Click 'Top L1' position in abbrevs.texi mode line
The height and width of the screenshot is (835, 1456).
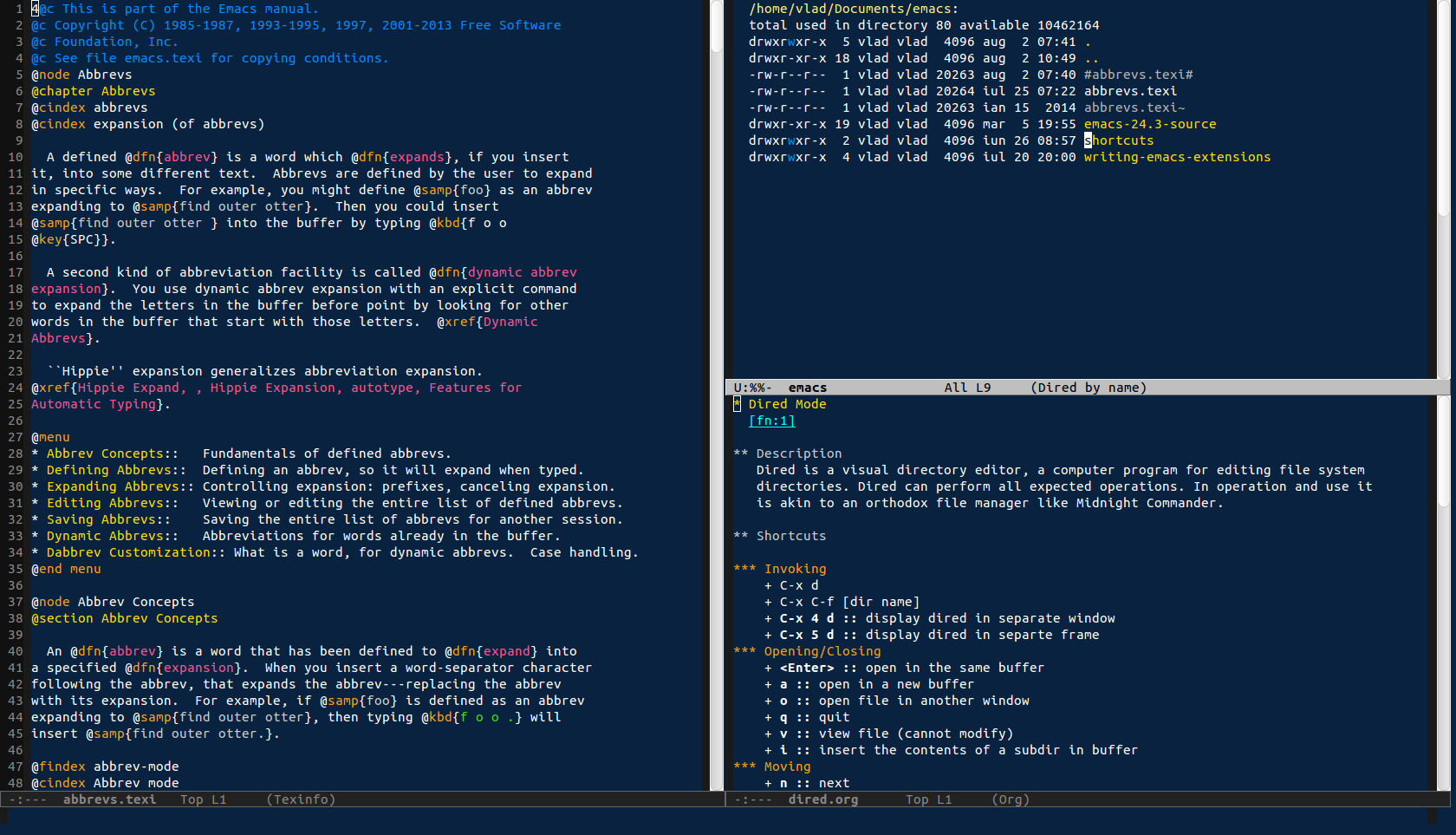point(203,799)
